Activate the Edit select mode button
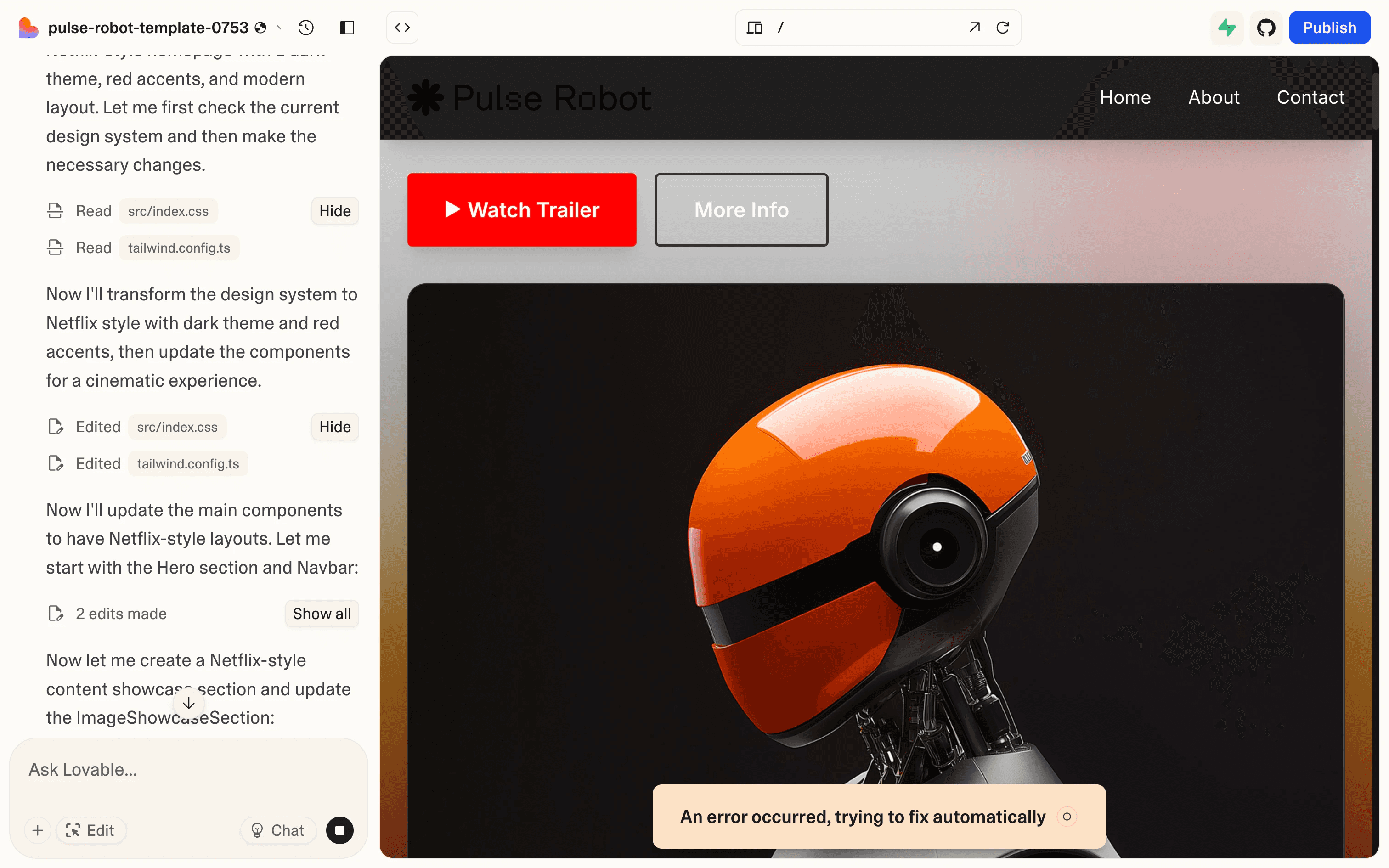The image size is (1389, 868). [90, 831]
